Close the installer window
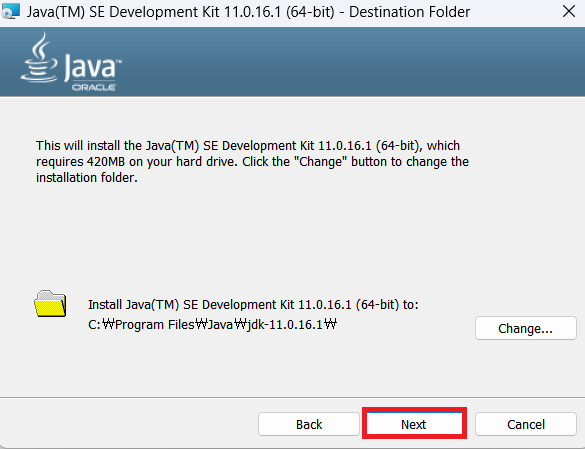Image resolution: width=585 pixels, height=449 pixels. pos(569,12)
